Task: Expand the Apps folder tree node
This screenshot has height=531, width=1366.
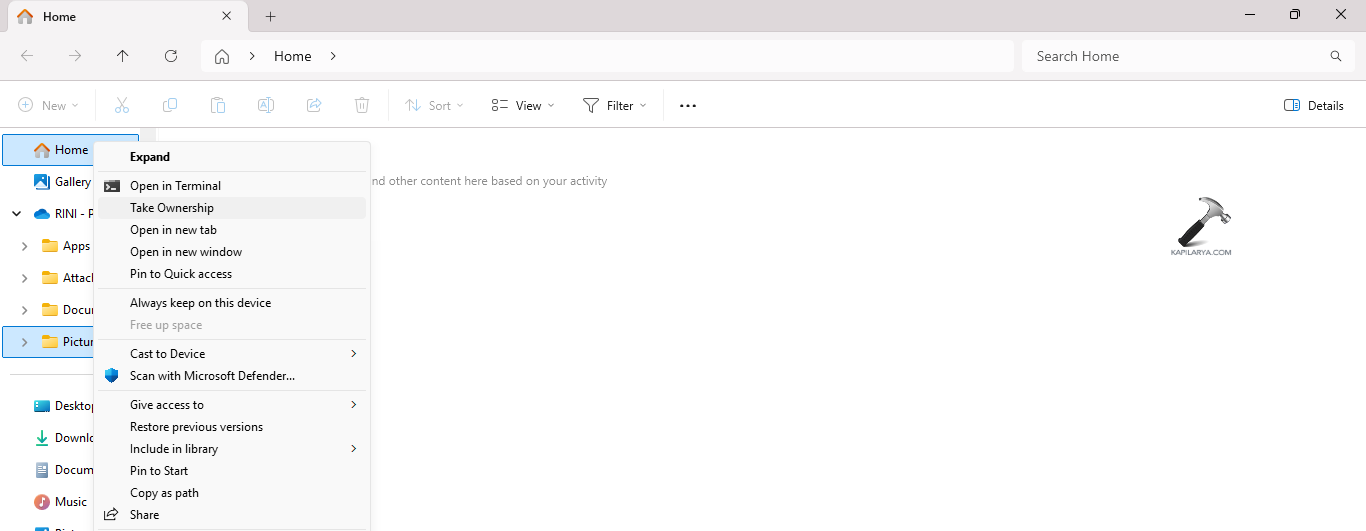Action: pyautogui.click(x=24, y=246)
